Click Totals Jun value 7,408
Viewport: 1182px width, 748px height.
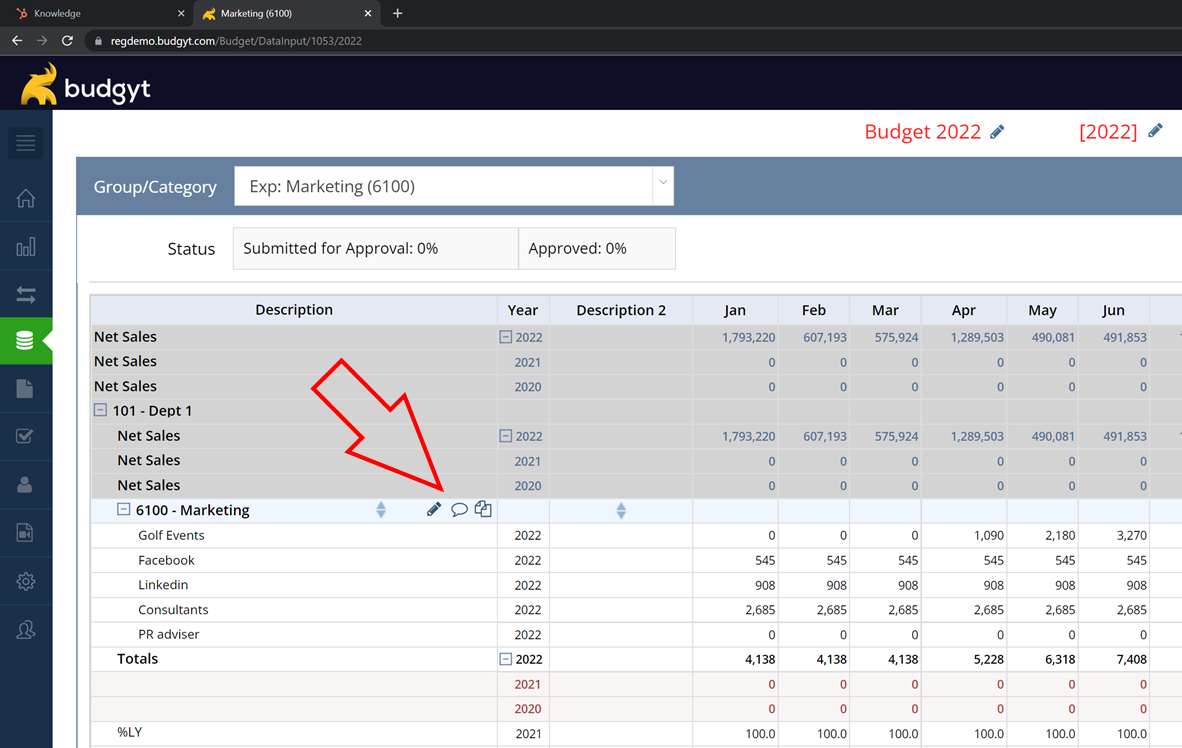(x=1131, y=659)
